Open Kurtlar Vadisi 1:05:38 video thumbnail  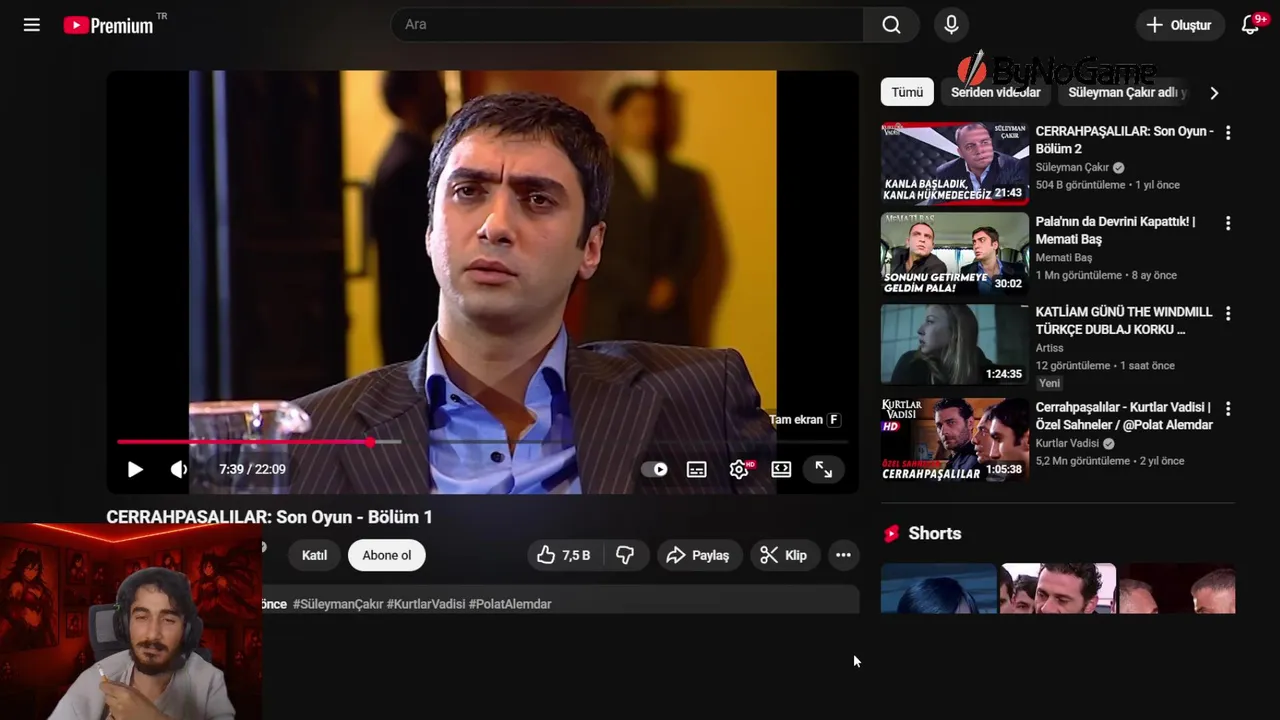tap(955, 440)
